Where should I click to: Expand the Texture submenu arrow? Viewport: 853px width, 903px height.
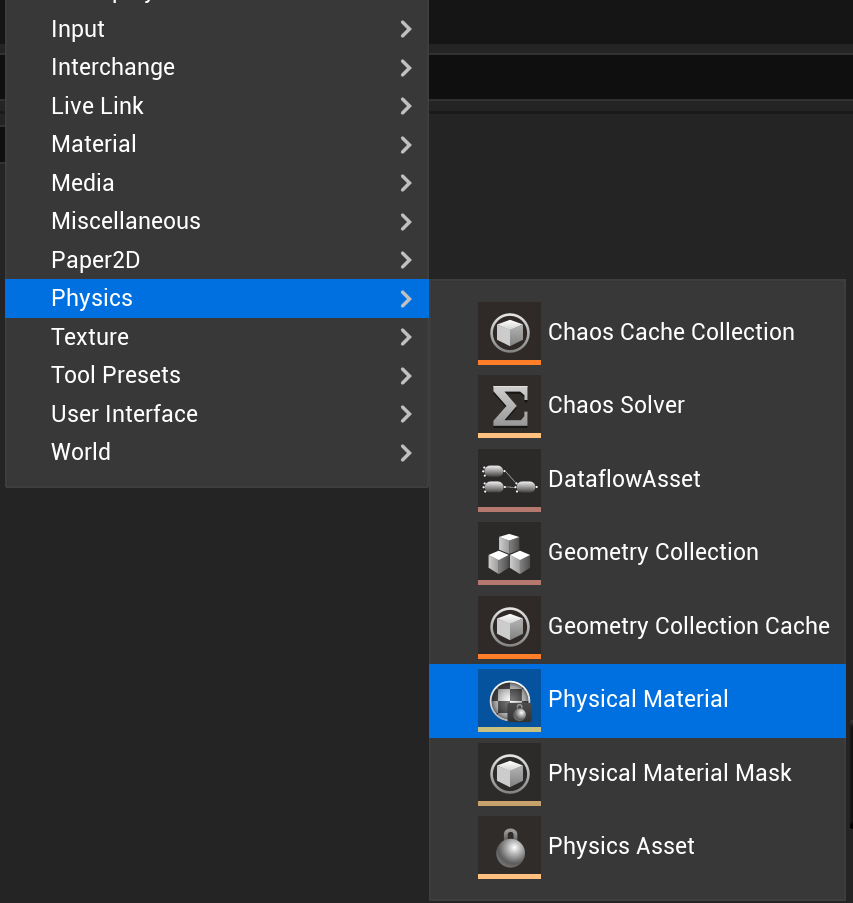pyautogui.click(x=406, y=337)
